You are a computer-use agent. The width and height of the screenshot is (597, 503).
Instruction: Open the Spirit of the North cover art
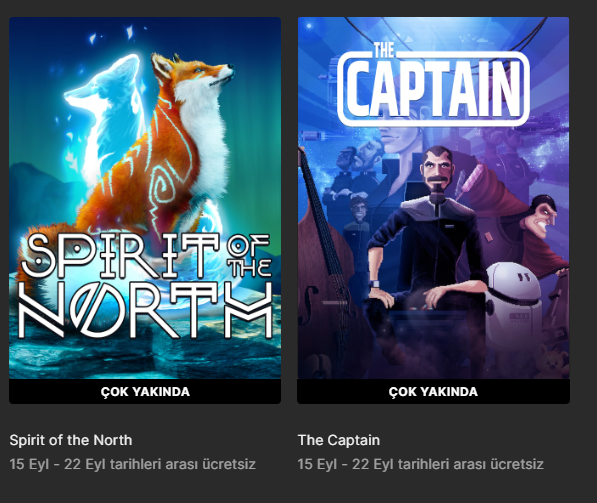tap(145, 198)
